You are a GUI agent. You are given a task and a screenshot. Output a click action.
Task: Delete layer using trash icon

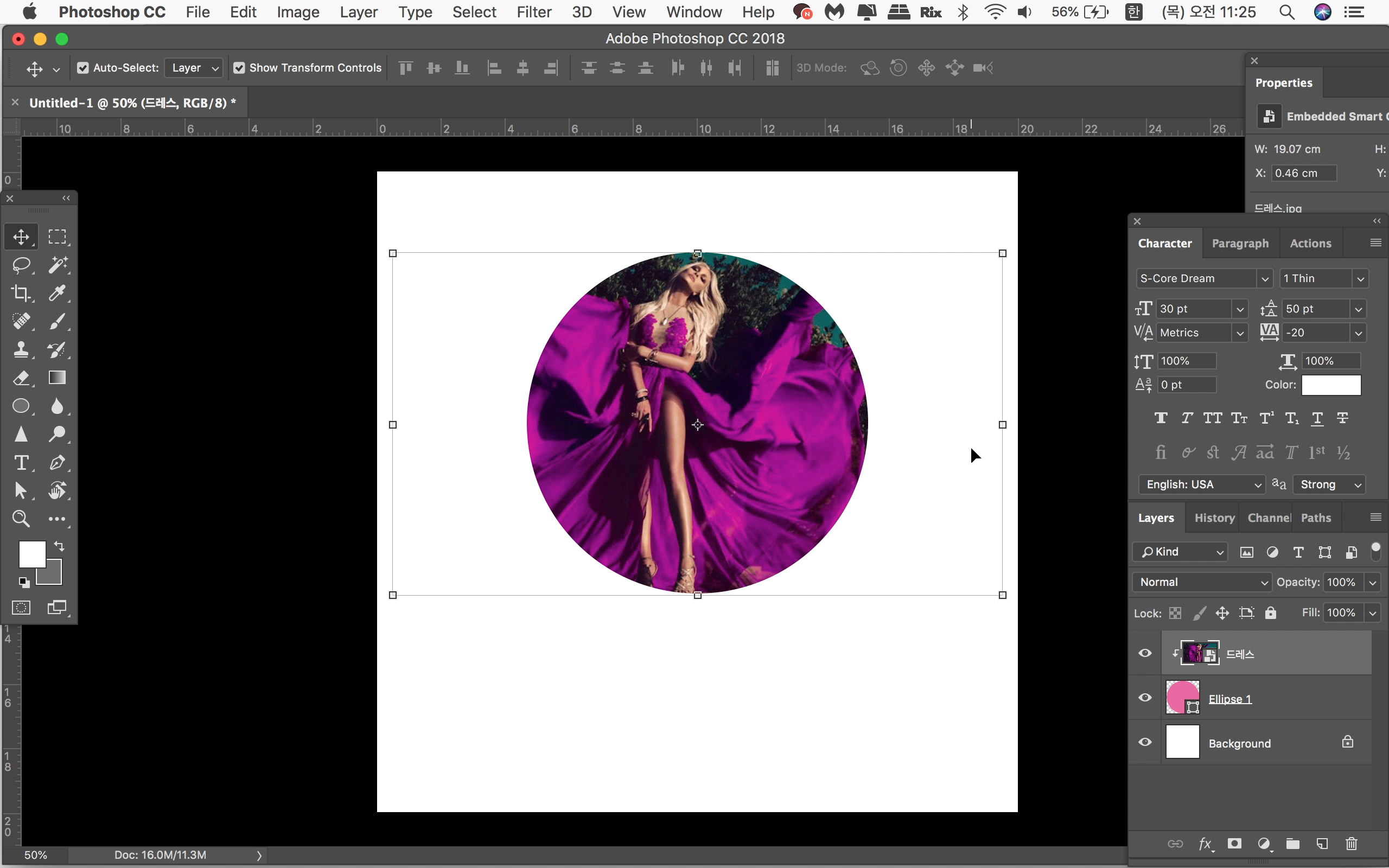click(x=1351, y=843)
